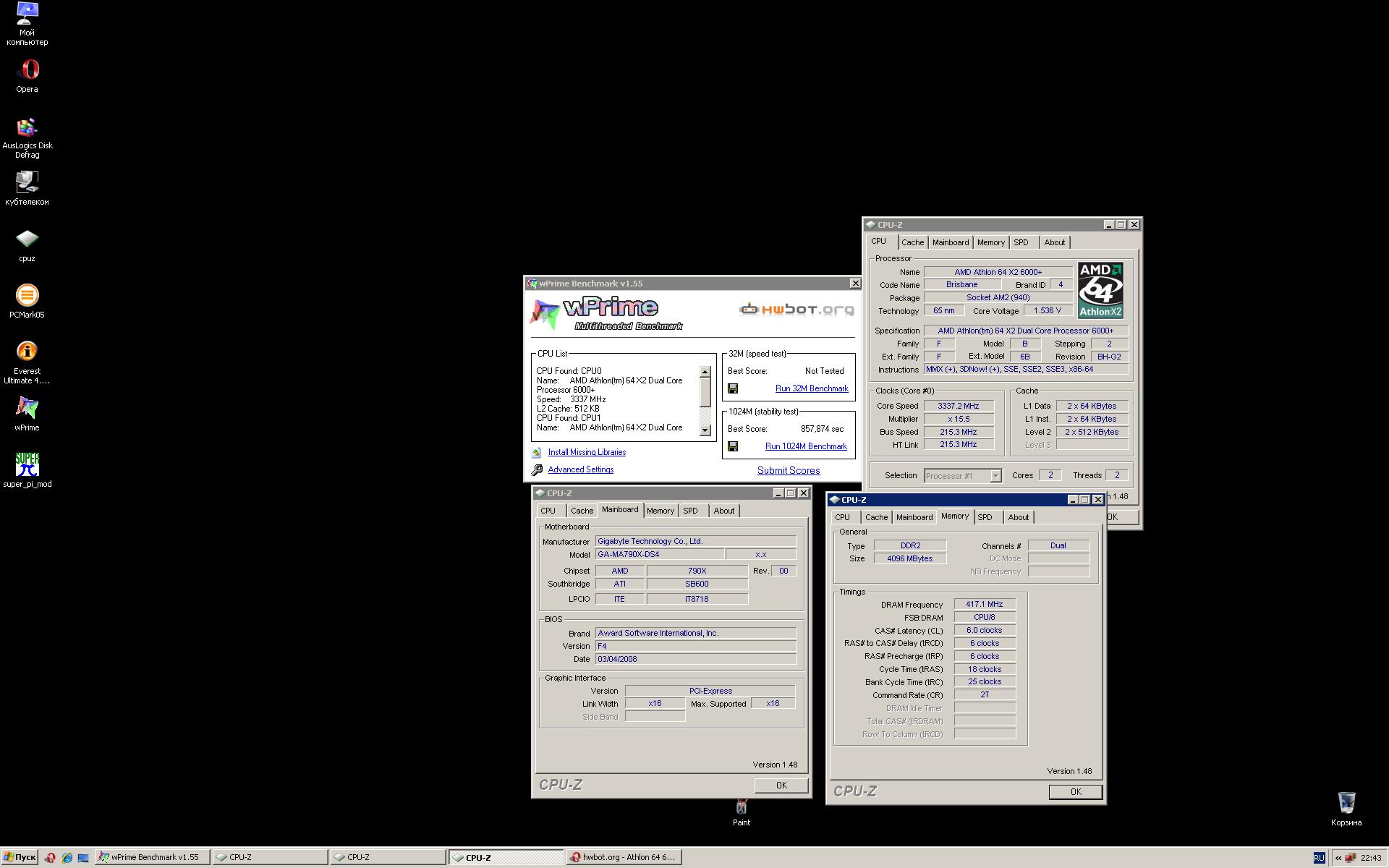1389x868 pixels.
Task: Run the 32M Benchmark link
Action: [812, 388]
